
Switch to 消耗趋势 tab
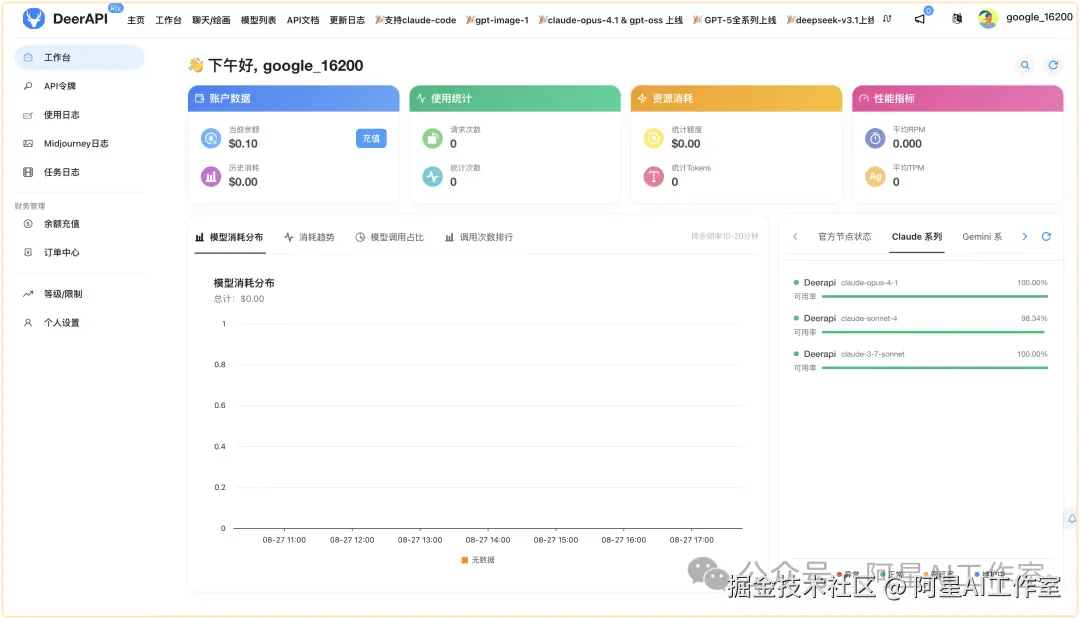click(x=309, y=238)
